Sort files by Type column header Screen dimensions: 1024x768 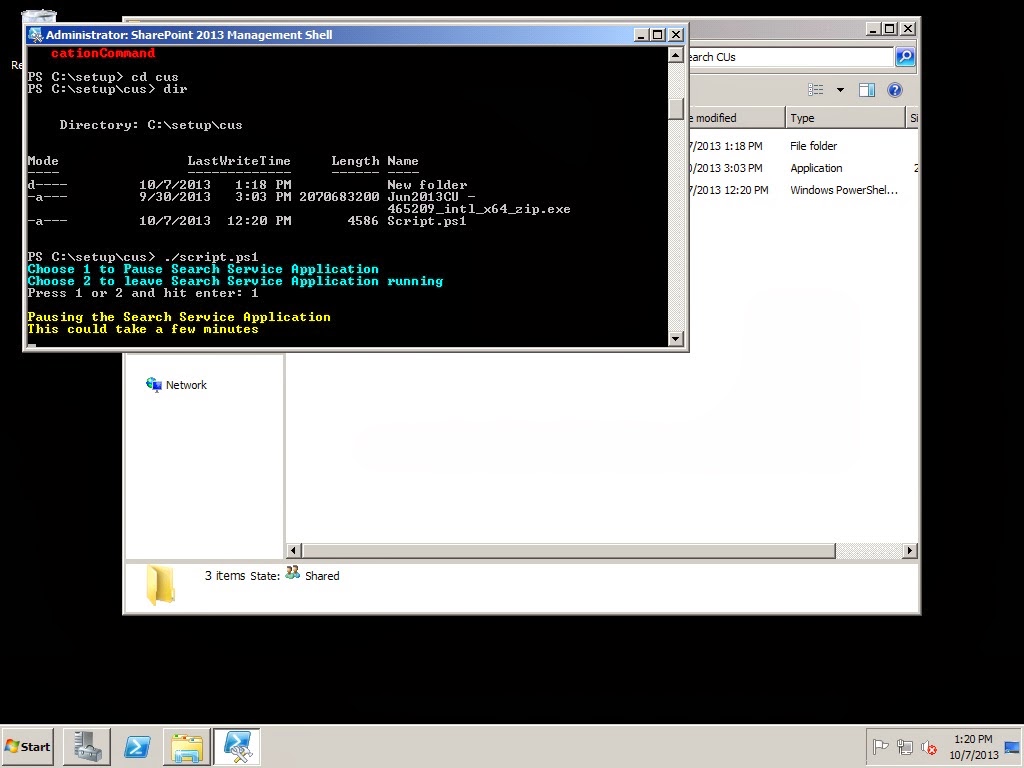(844, 118)
